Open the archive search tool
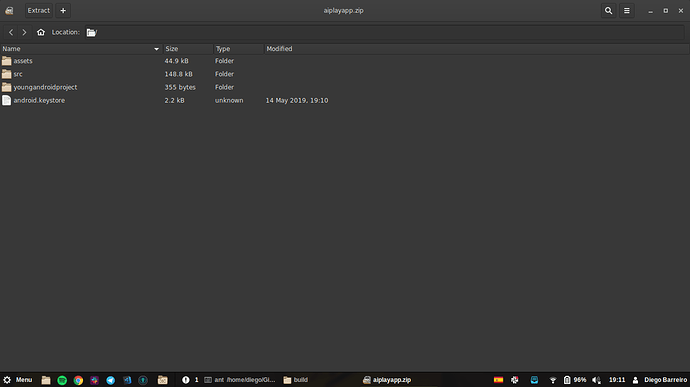The height and width of the screenshot is (387, 690). click(x=608, y=11)
